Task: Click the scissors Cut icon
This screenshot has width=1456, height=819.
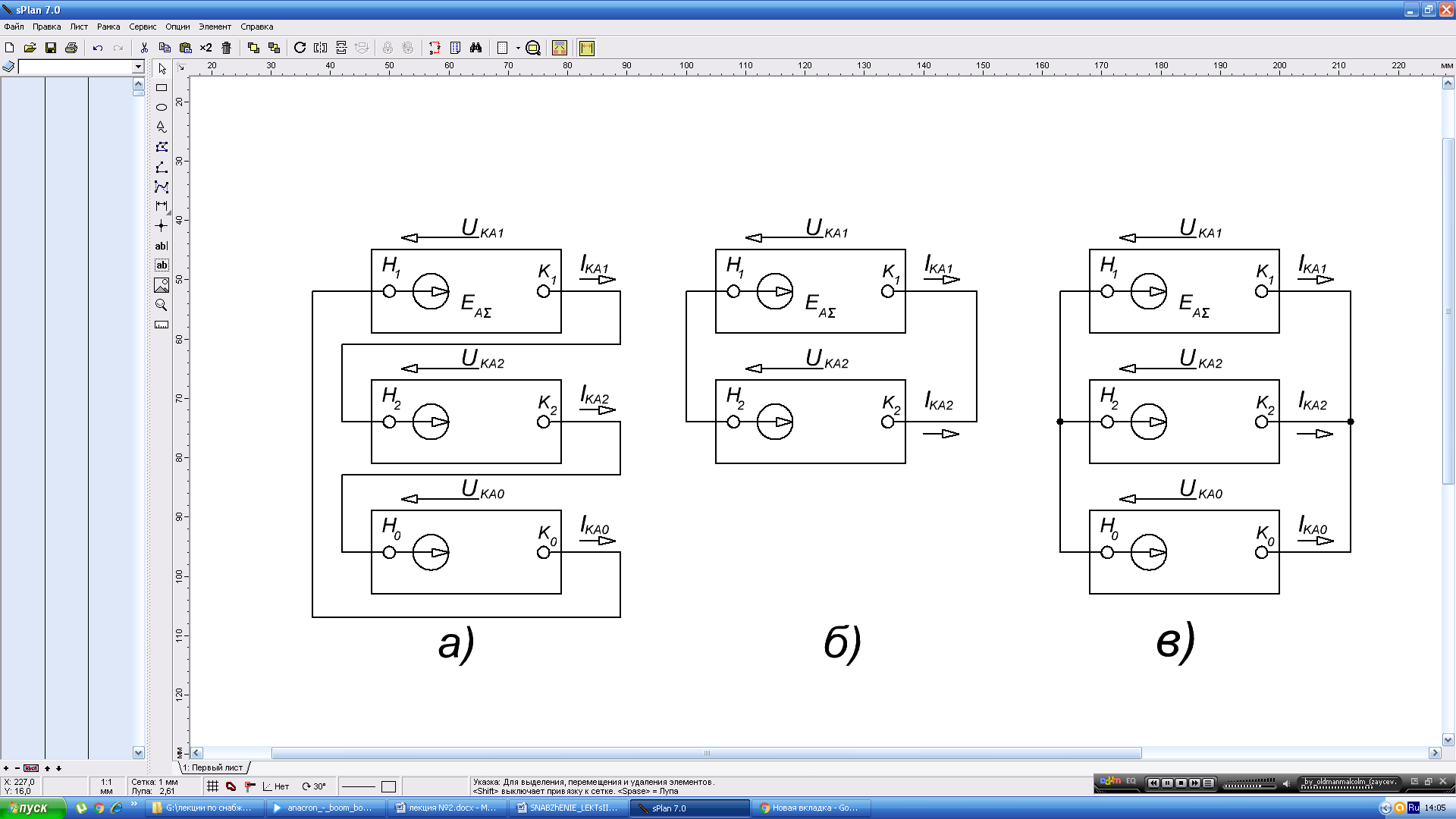Action: pos(144,48)
